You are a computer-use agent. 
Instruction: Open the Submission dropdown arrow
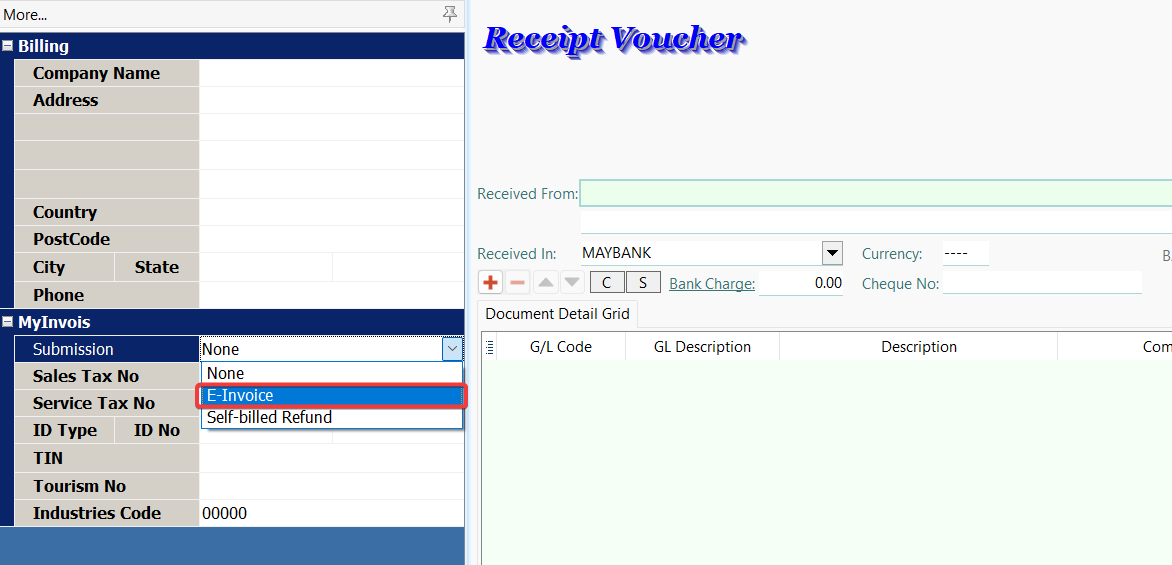[453, 349]
